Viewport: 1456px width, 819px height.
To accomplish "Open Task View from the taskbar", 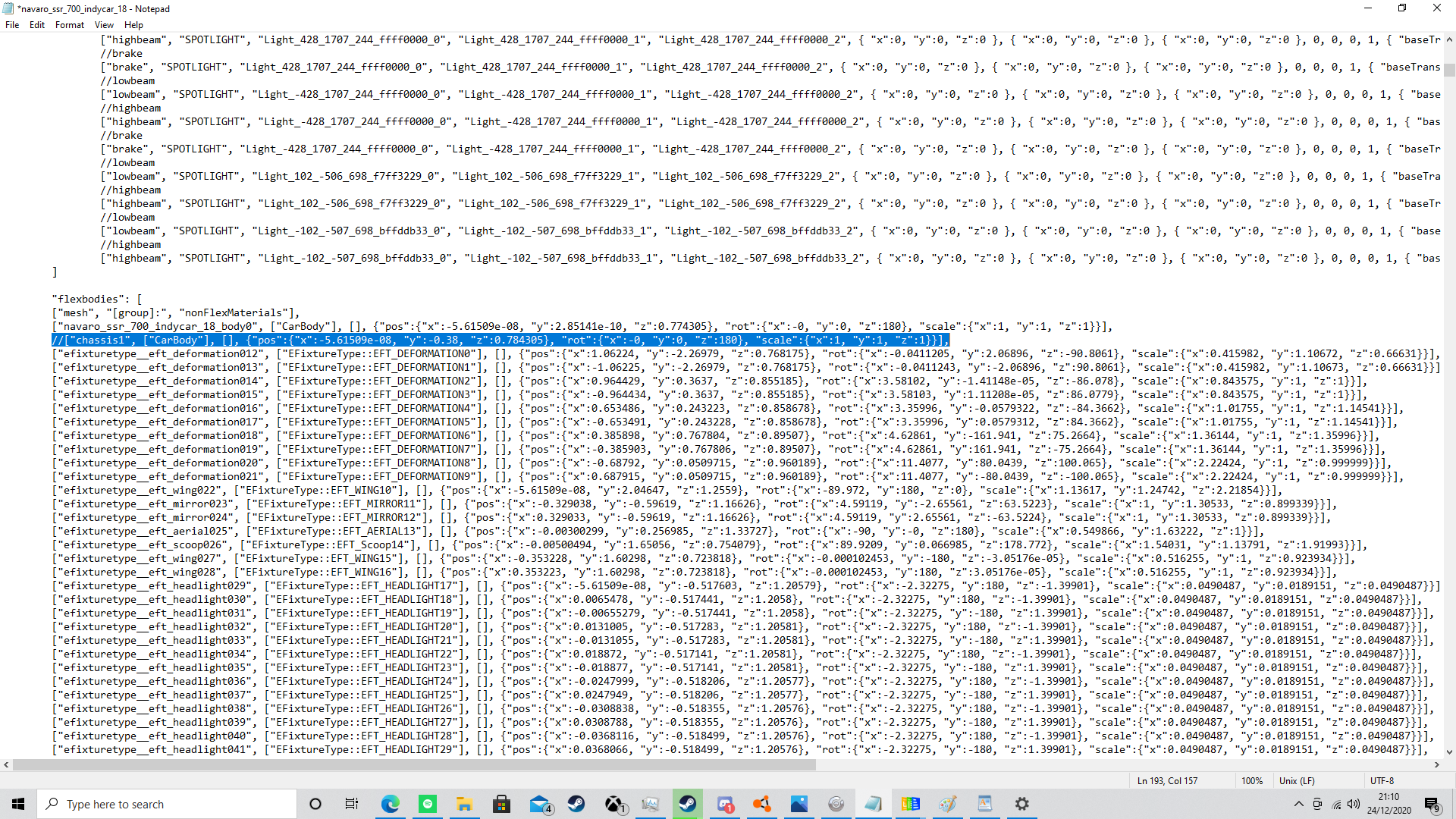I will (351, 804).
